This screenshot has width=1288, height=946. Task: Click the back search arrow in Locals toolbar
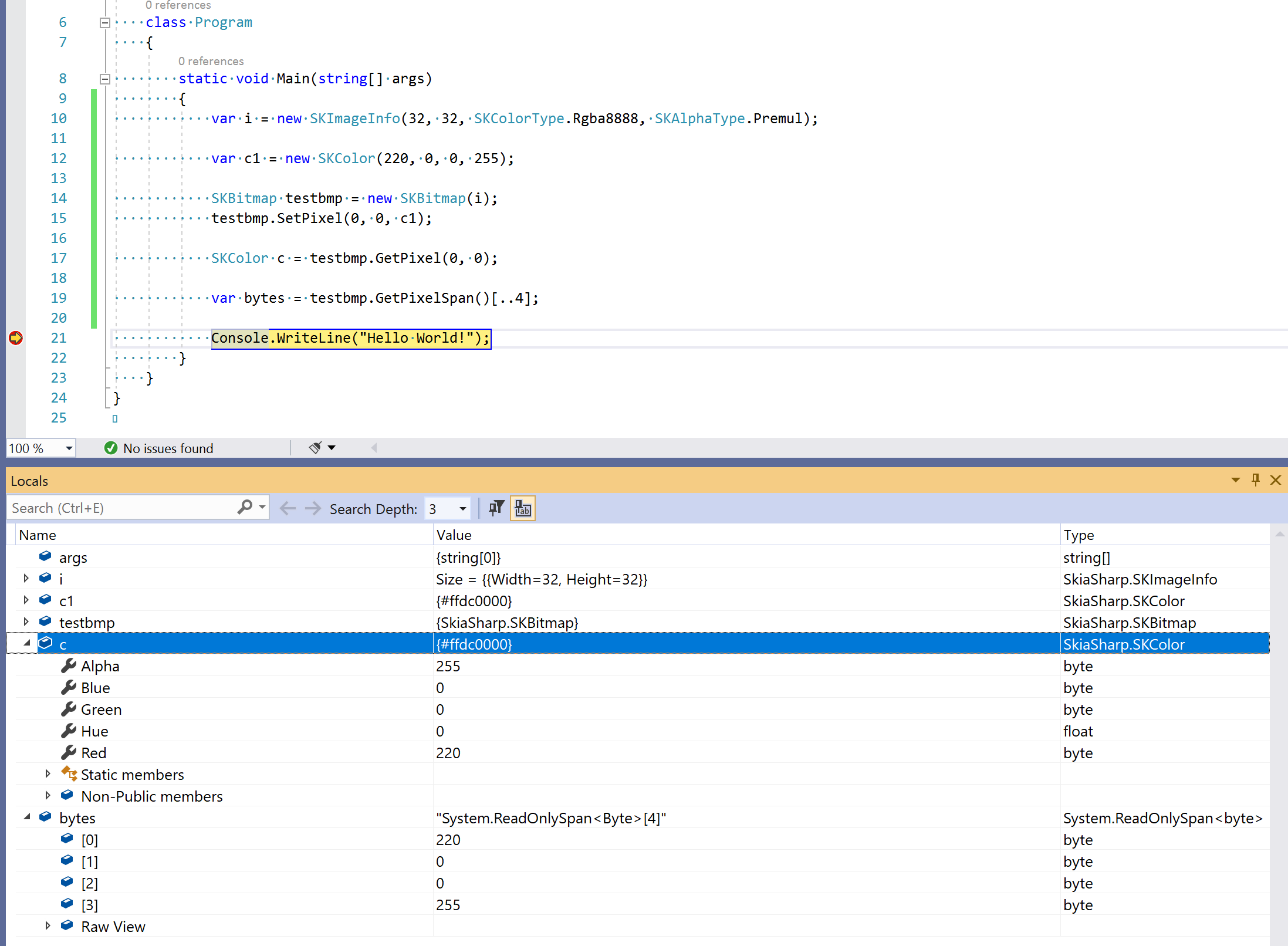pyautogui.click(x=287, y=508)
